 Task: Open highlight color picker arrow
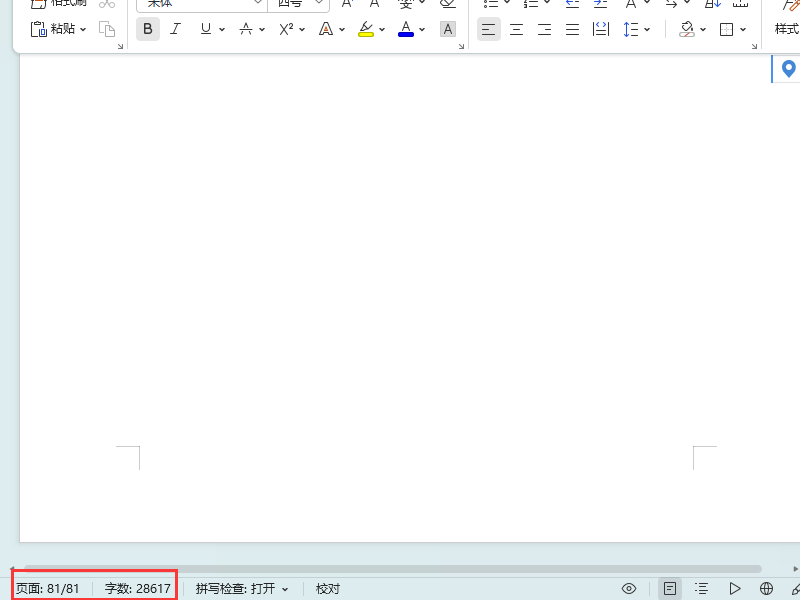[382, 30]
